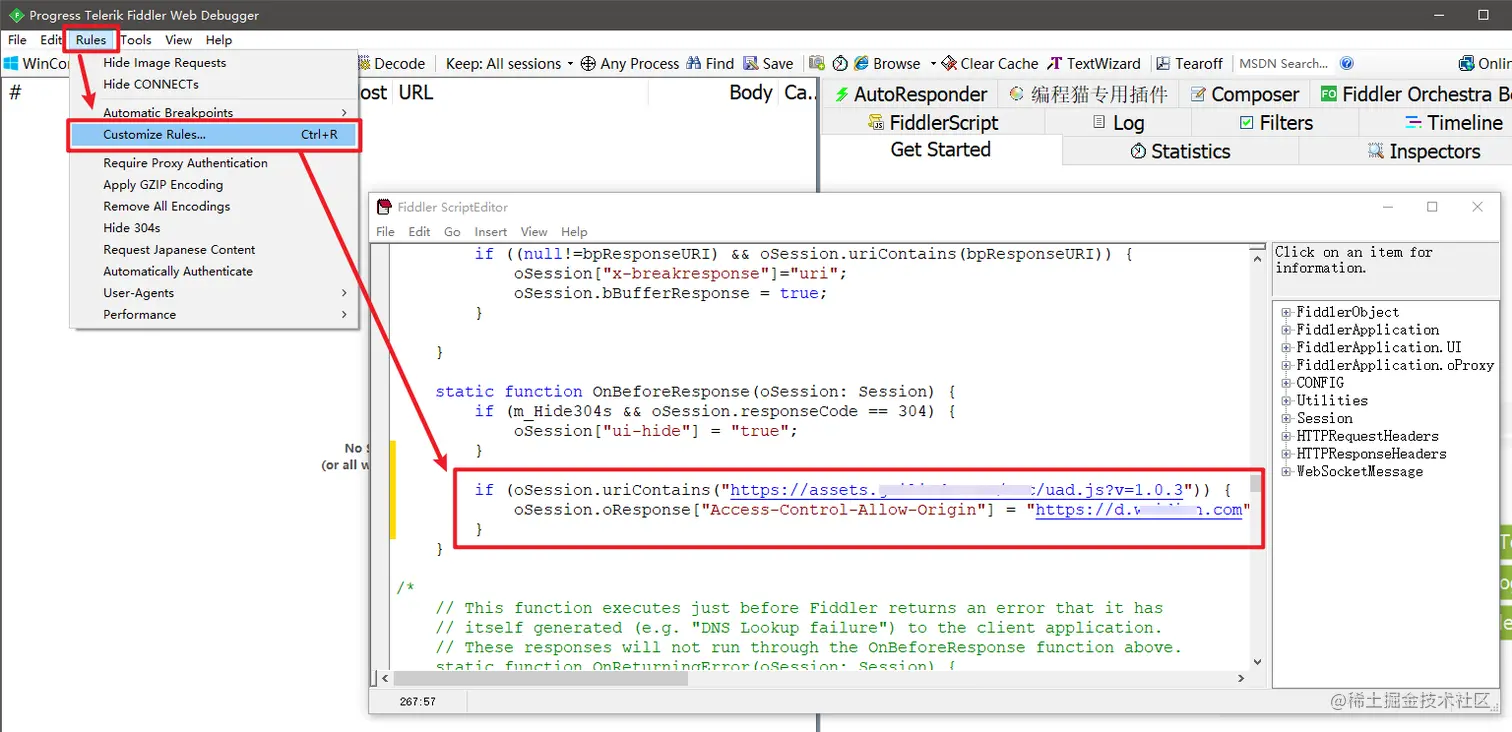The width and height of the screenshot is (1512, 732).
Task: Expand the Session tree node
Action: tap(1286, 419)
